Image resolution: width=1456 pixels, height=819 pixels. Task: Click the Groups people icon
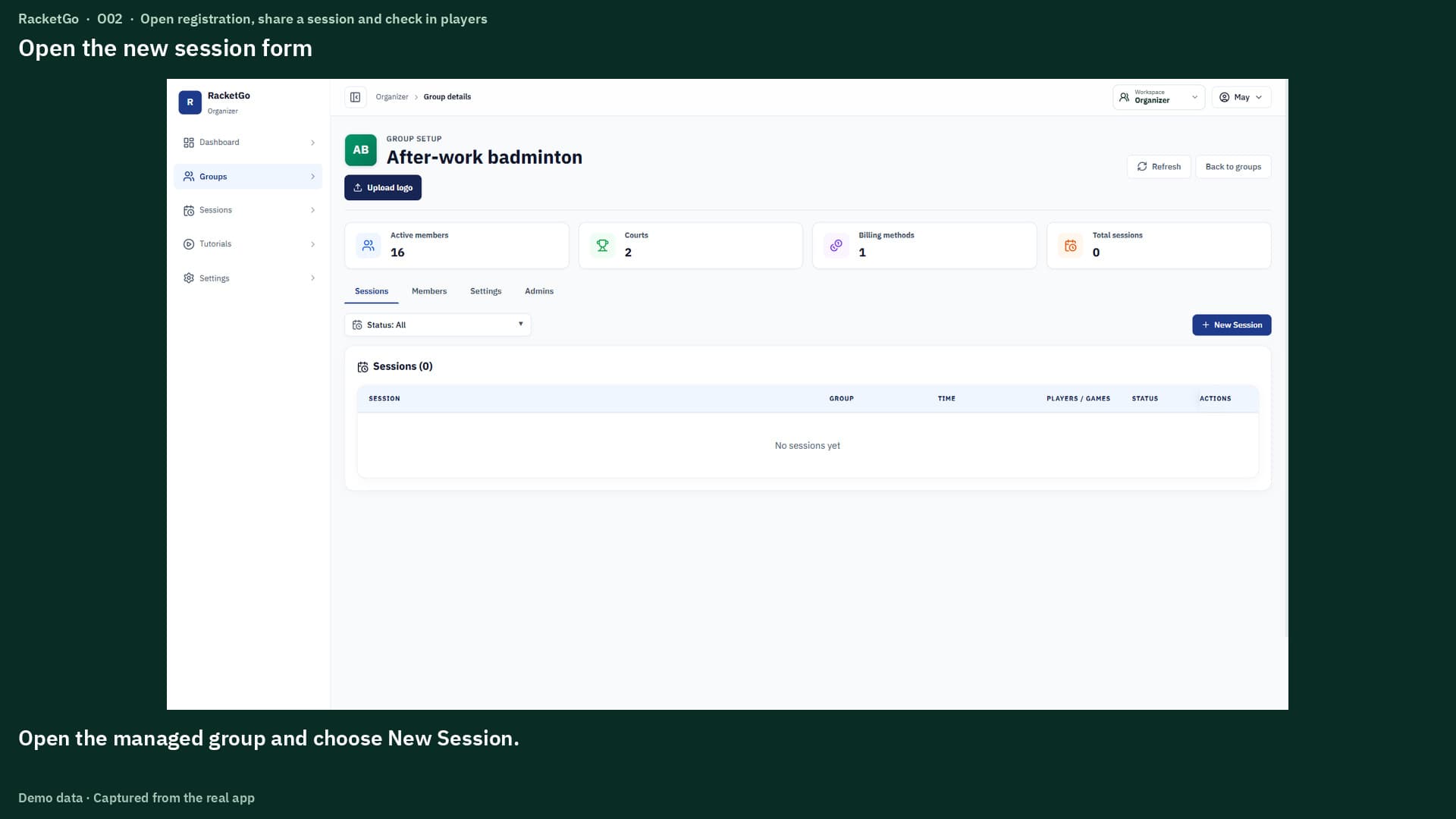click(x=189, y=177)
